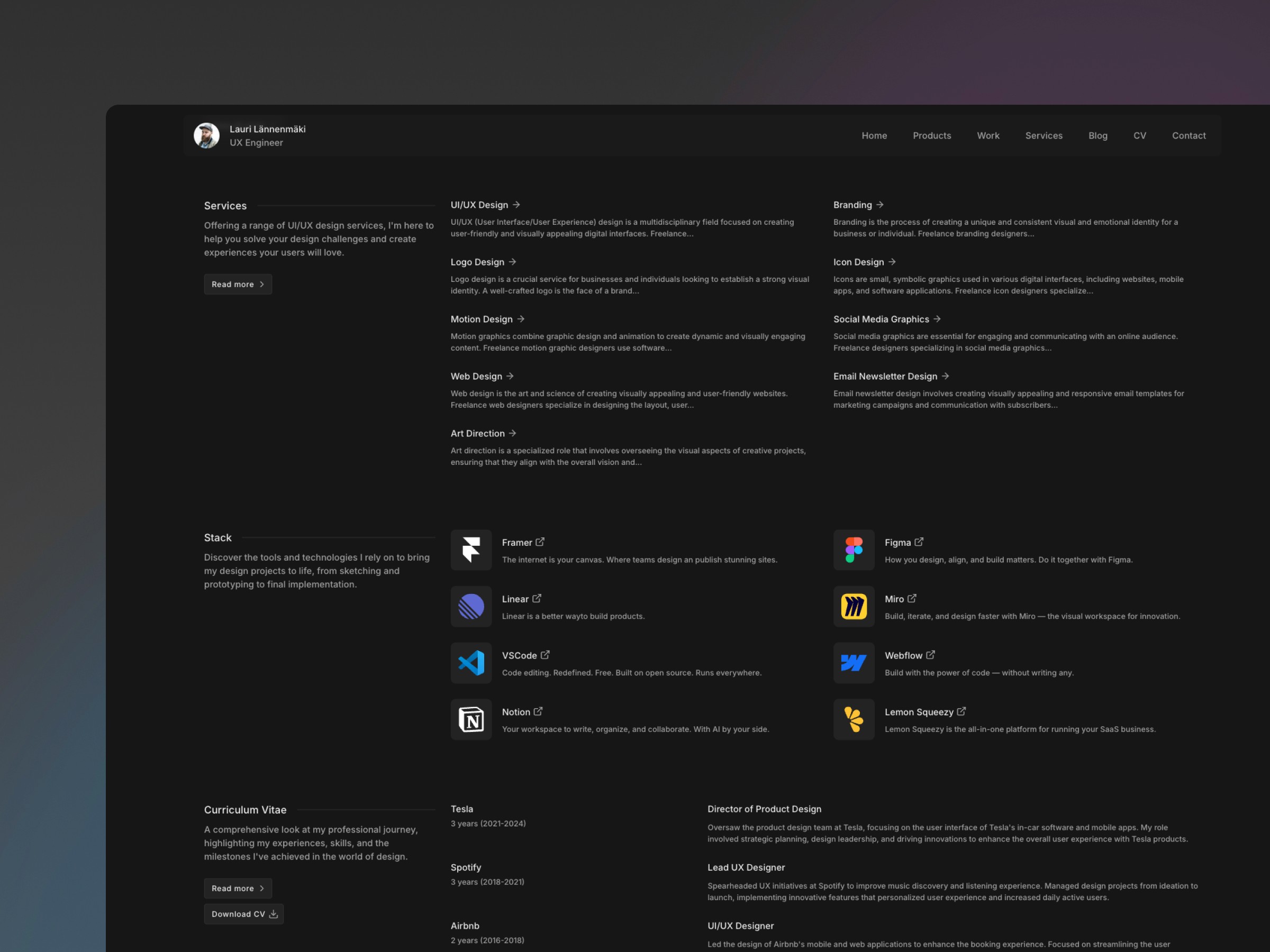Viewport: 1270px width, 952px height.
Task: Open the Linear title link
Action: pos(515,599)
